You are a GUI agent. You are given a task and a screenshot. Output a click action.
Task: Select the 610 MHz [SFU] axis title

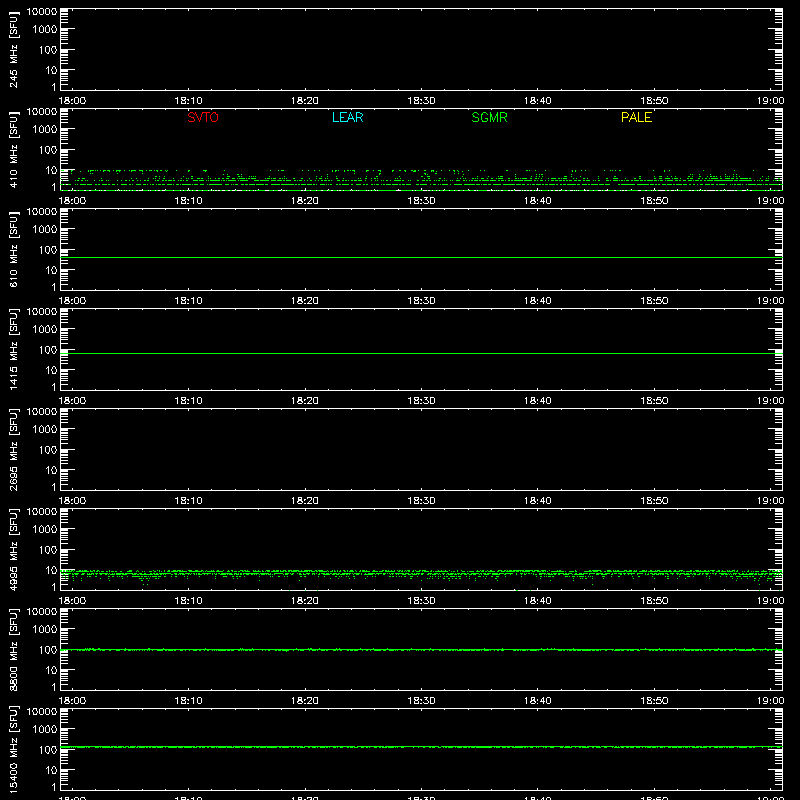(13, 249)
